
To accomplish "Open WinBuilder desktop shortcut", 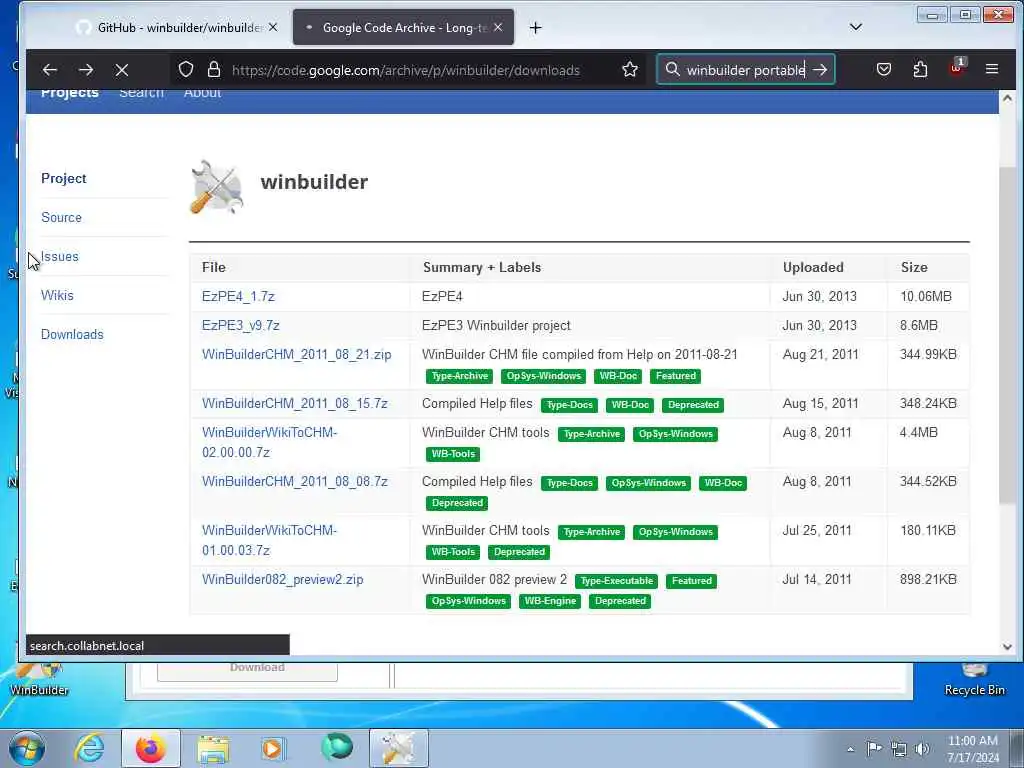I will click(x=39, y=679).
